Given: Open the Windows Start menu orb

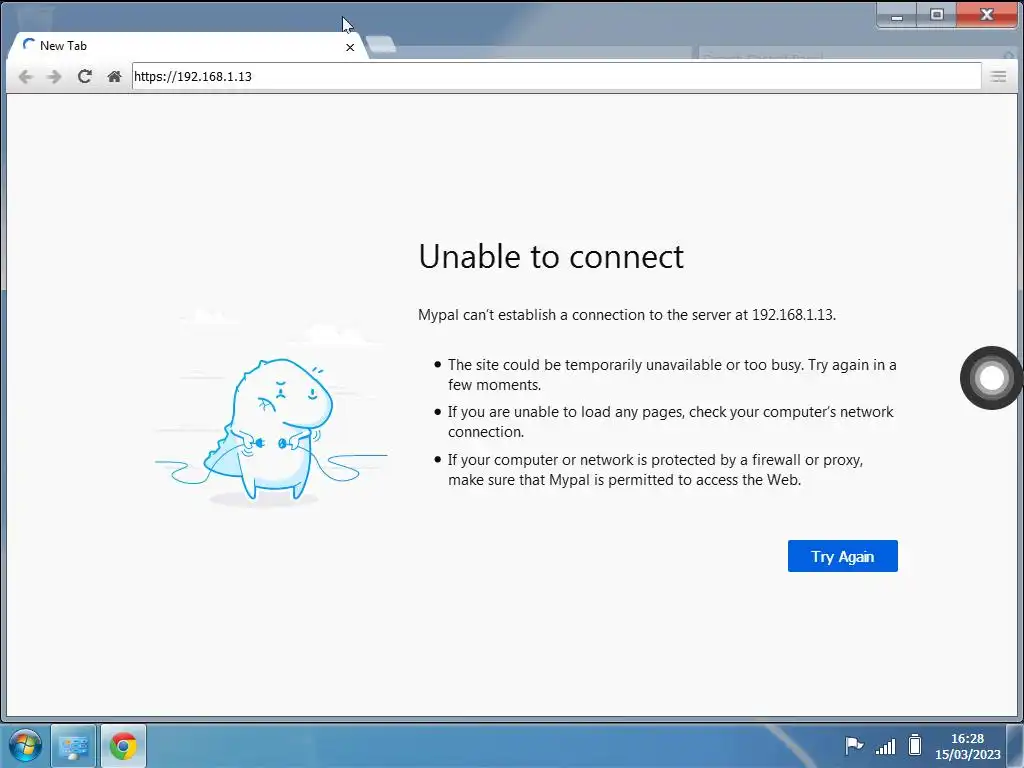Looking at the screenshot, I should pyautogui.click(x=25, y=746).
